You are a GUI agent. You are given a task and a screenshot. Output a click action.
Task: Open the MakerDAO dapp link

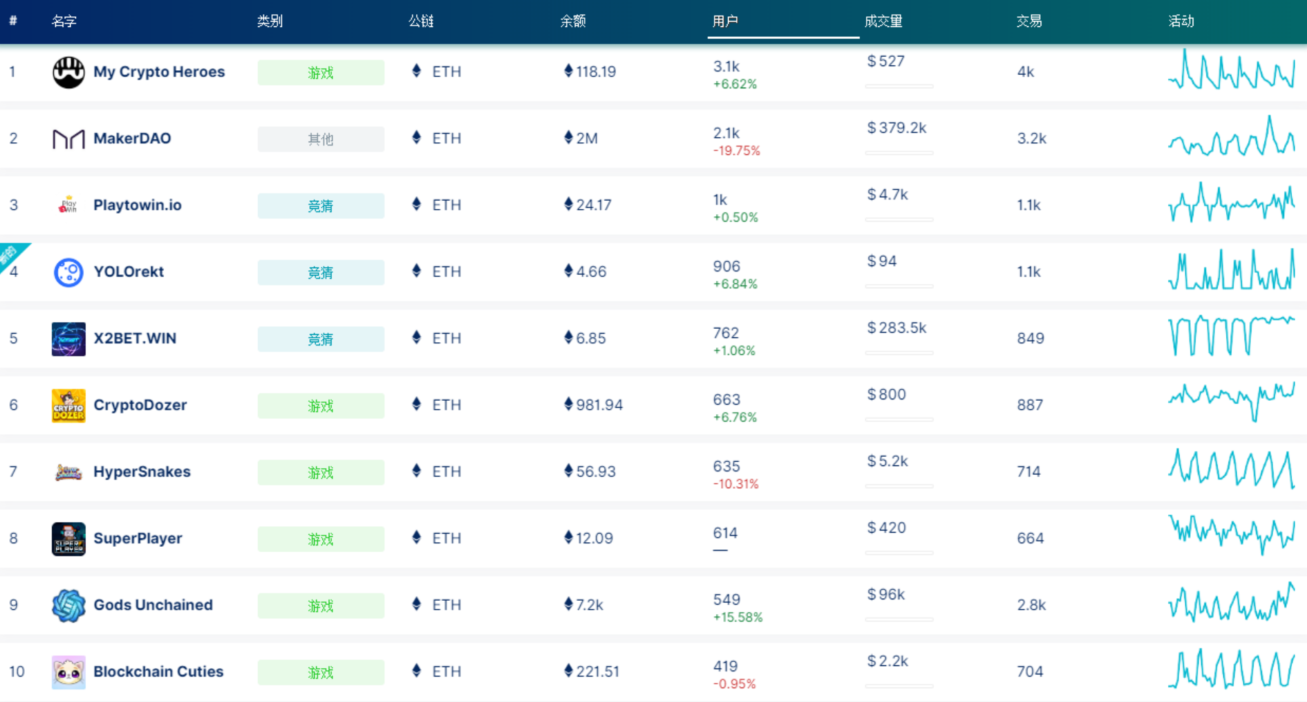click(132, 138)
